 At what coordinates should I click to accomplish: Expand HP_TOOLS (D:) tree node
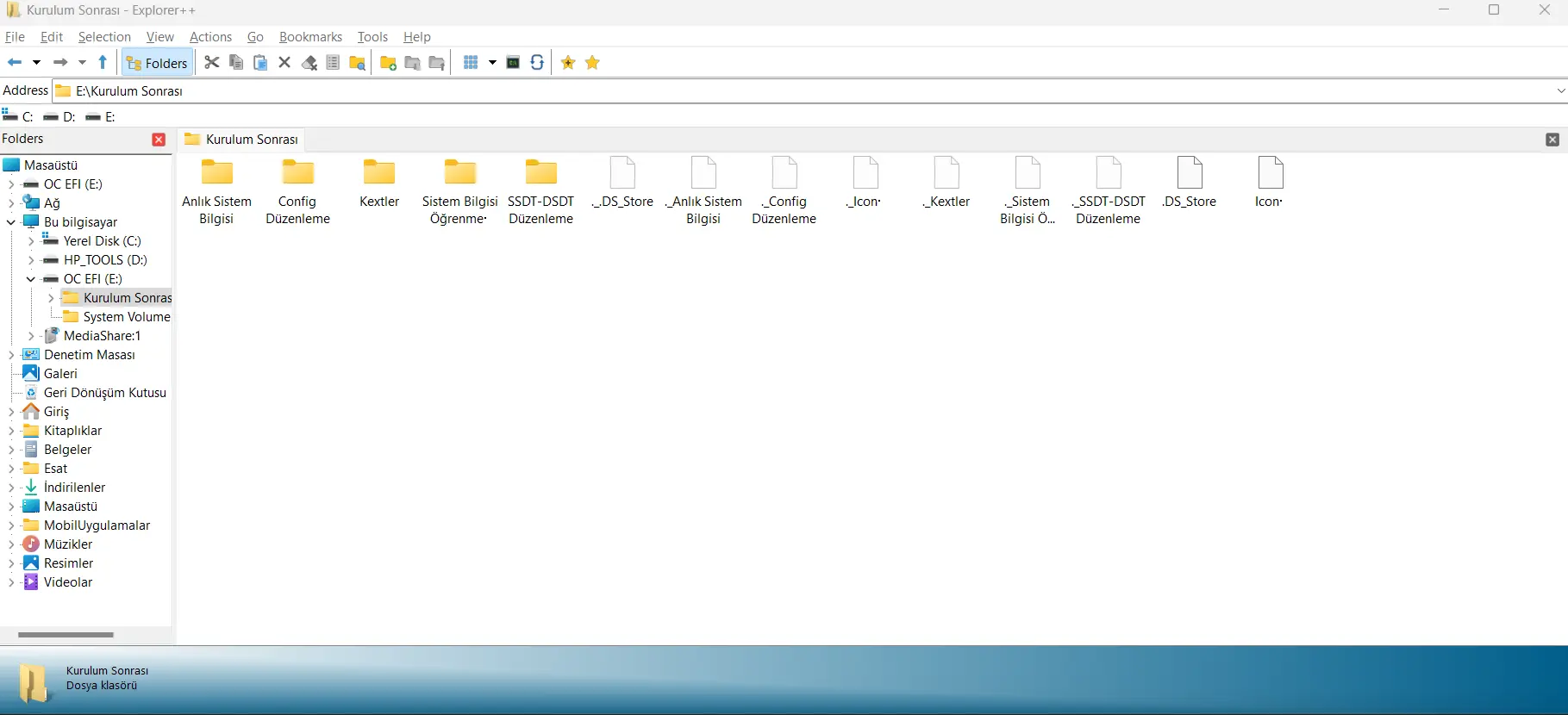tap(31, 260)
